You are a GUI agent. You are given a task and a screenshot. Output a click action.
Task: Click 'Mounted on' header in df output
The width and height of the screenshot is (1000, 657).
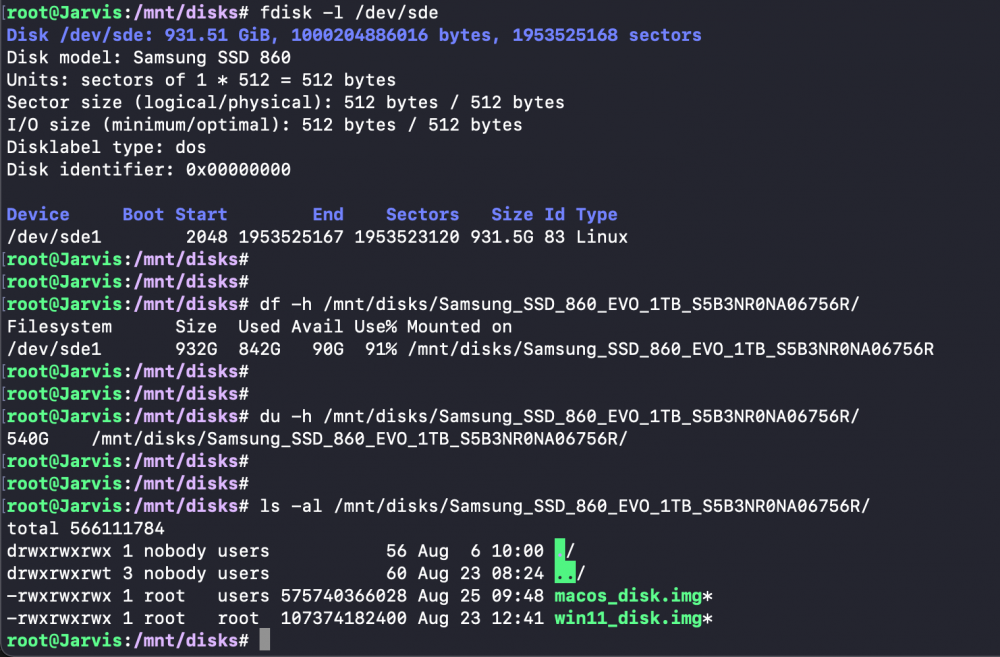point(459,327)
